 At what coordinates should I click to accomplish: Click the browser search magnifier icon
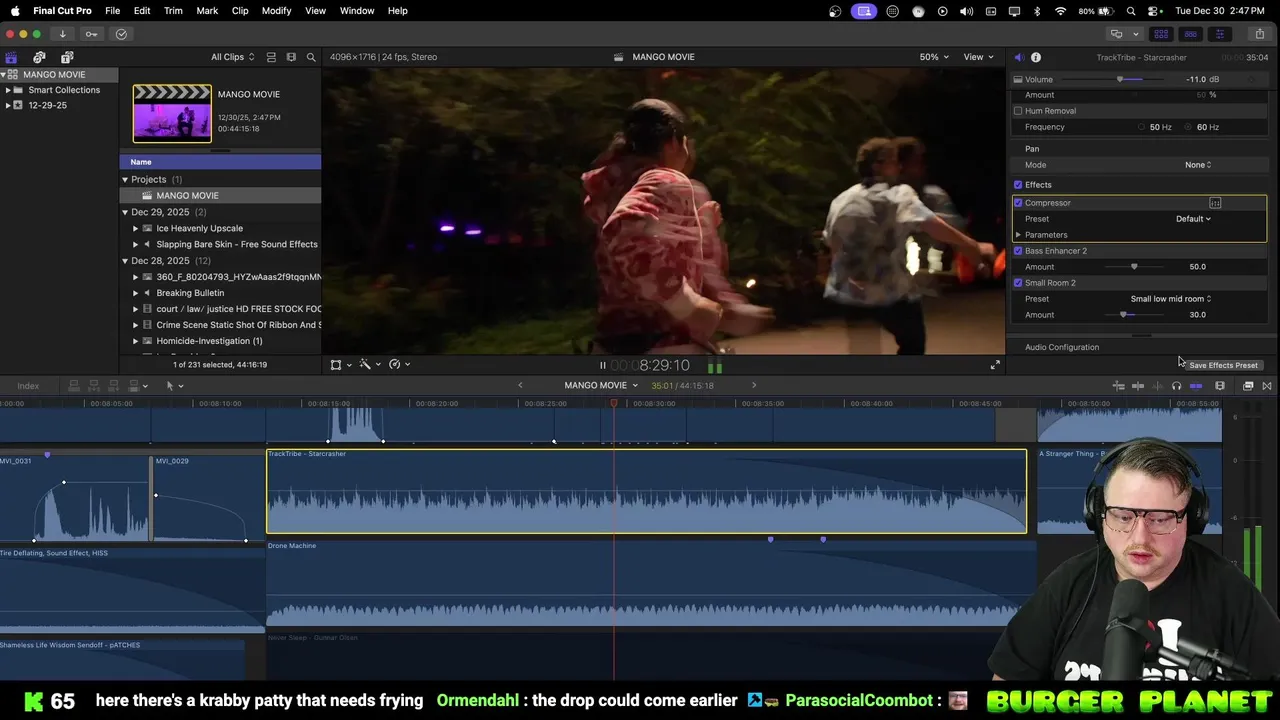(x=311, y=57)
